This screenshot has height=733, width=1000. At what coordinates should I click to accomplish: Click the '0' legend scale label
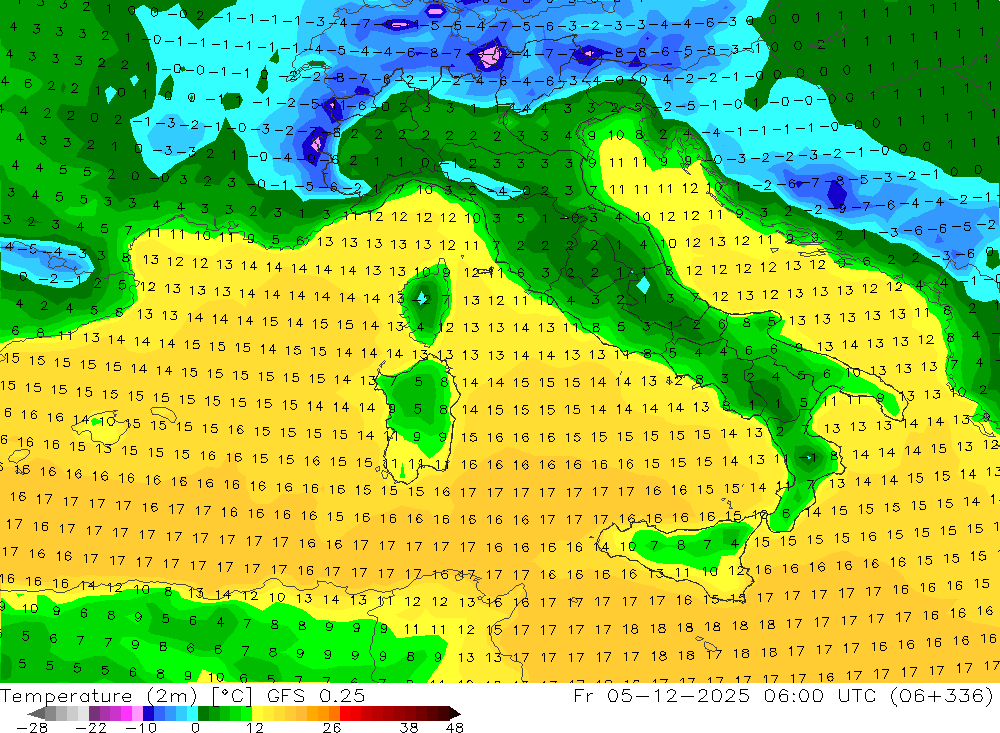tap(196, 727)
